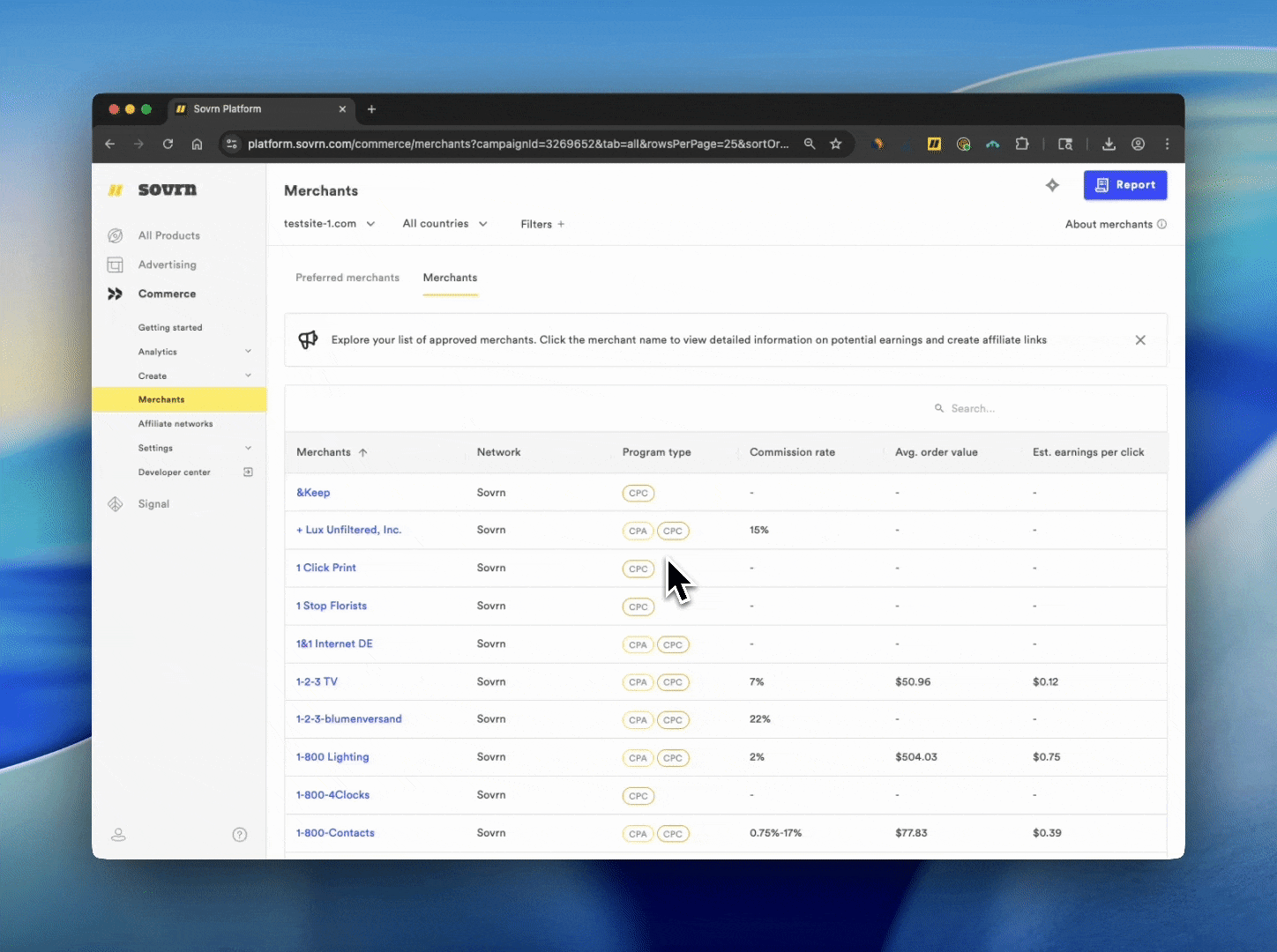Open the All countries dropdown
This screenshot has height=952, width=1277.
[x=444, y=224]
